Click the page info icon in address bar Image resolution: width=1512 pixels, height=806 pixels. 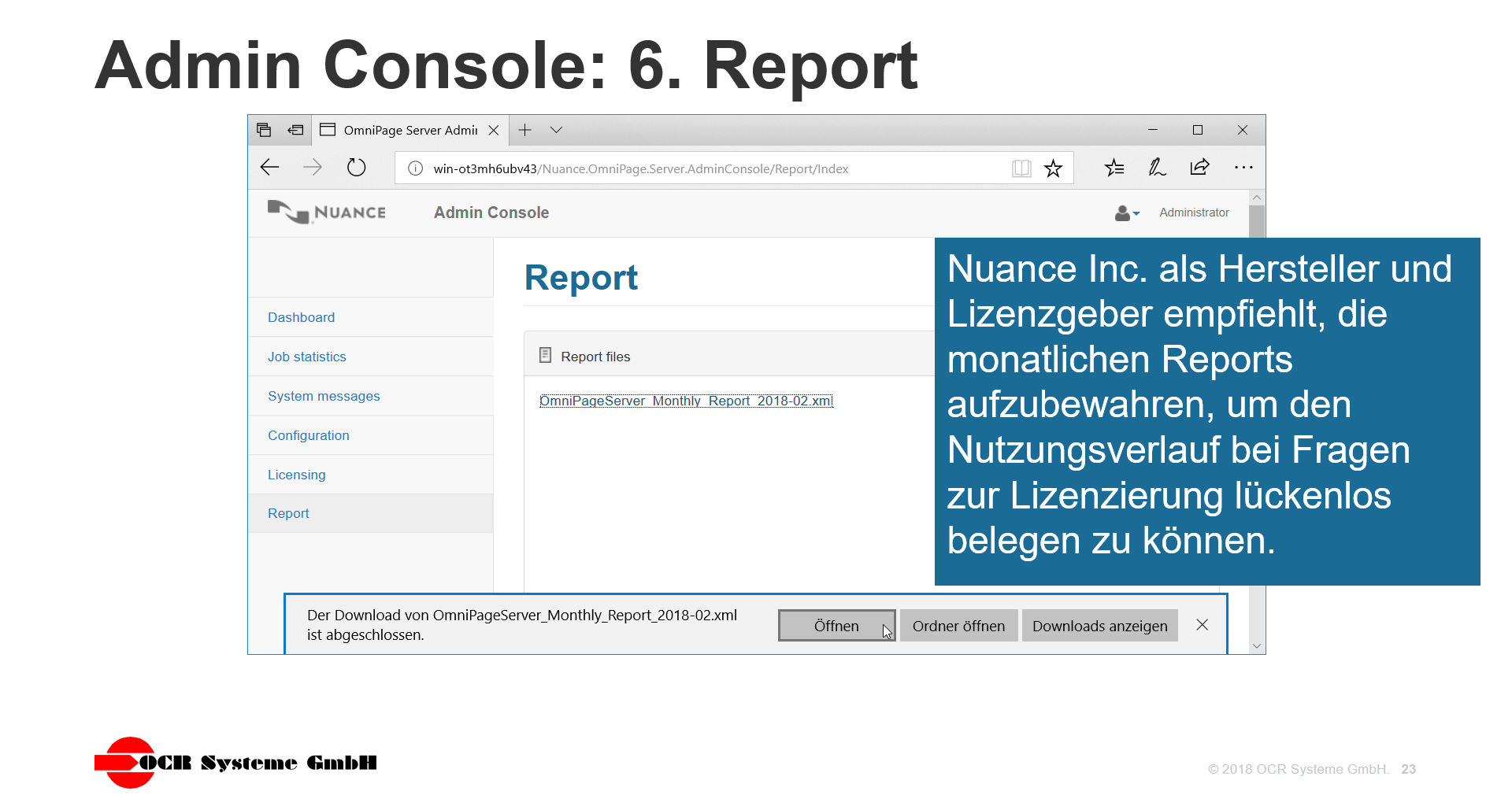(414, 168)
